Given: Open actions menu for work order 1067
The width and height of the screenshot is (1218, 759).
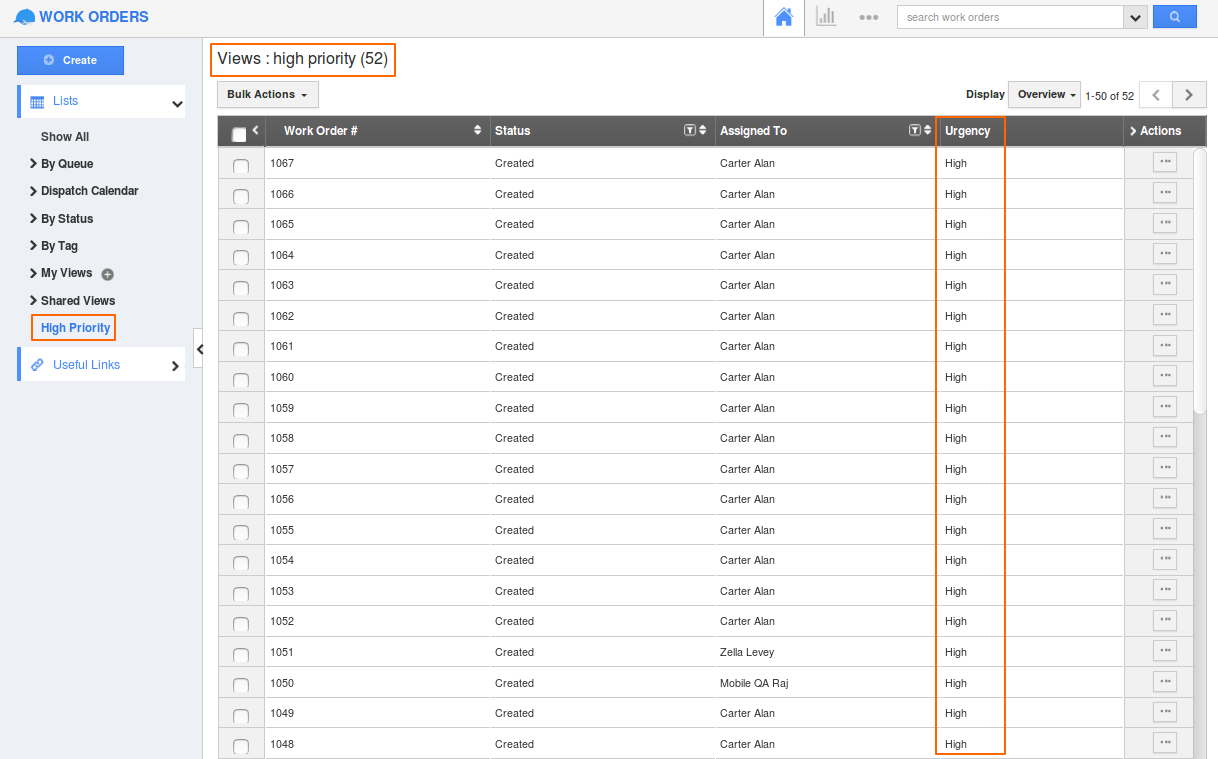Looking at the screenshot, I should (x=1164, y=162).
